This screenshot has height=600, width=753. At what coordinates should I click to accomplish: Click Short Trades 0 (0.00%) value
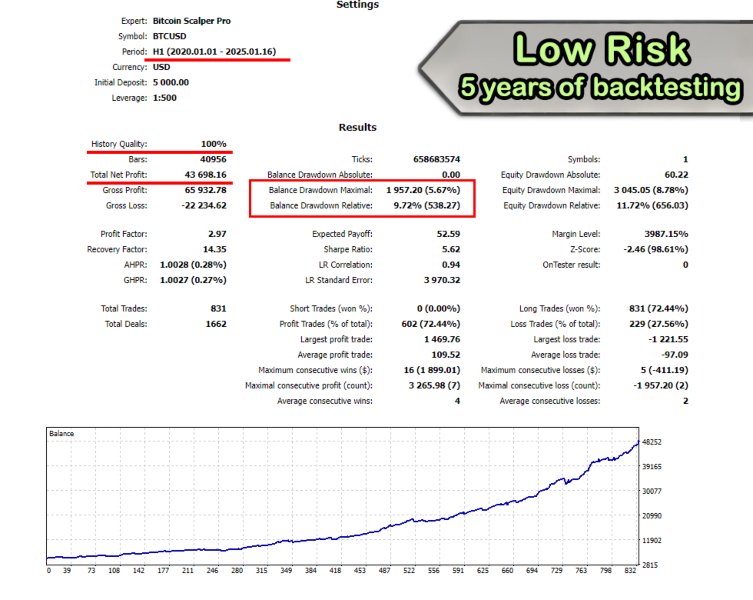[x=438, y=308]
